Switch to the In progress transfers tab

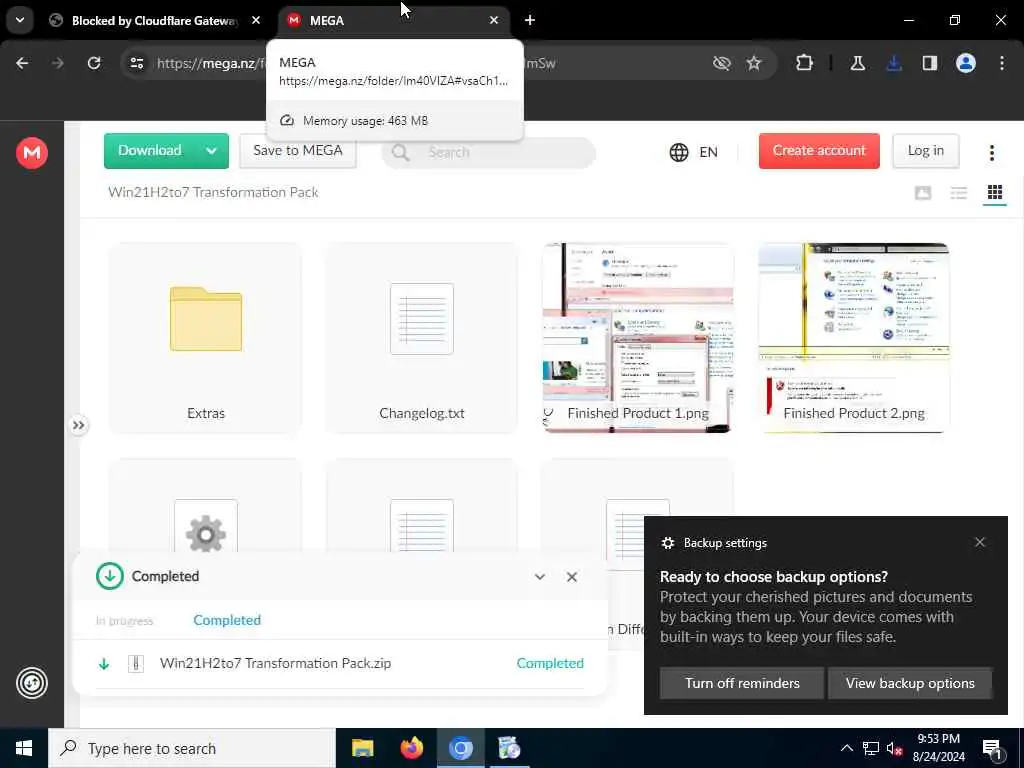pyautogui.click(x=124, y=620)
